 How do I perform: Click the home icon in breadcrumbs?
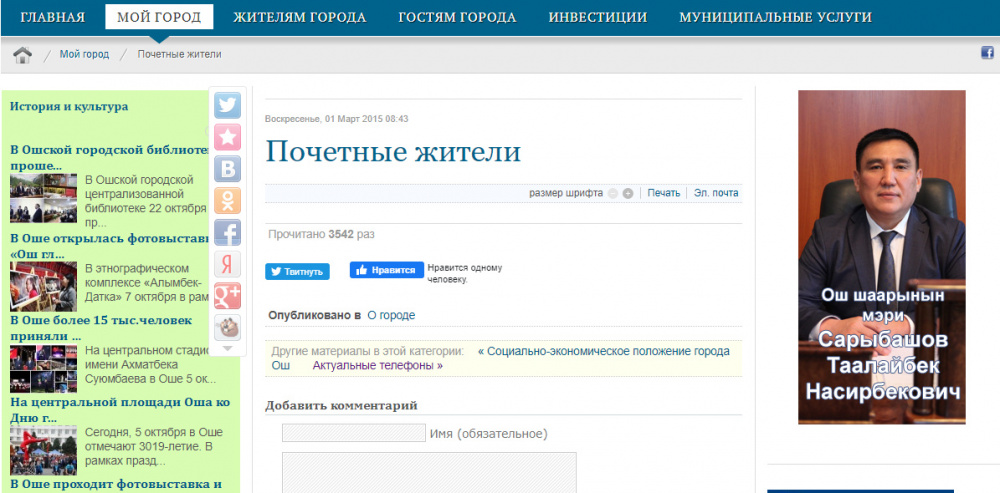point(23,54)
